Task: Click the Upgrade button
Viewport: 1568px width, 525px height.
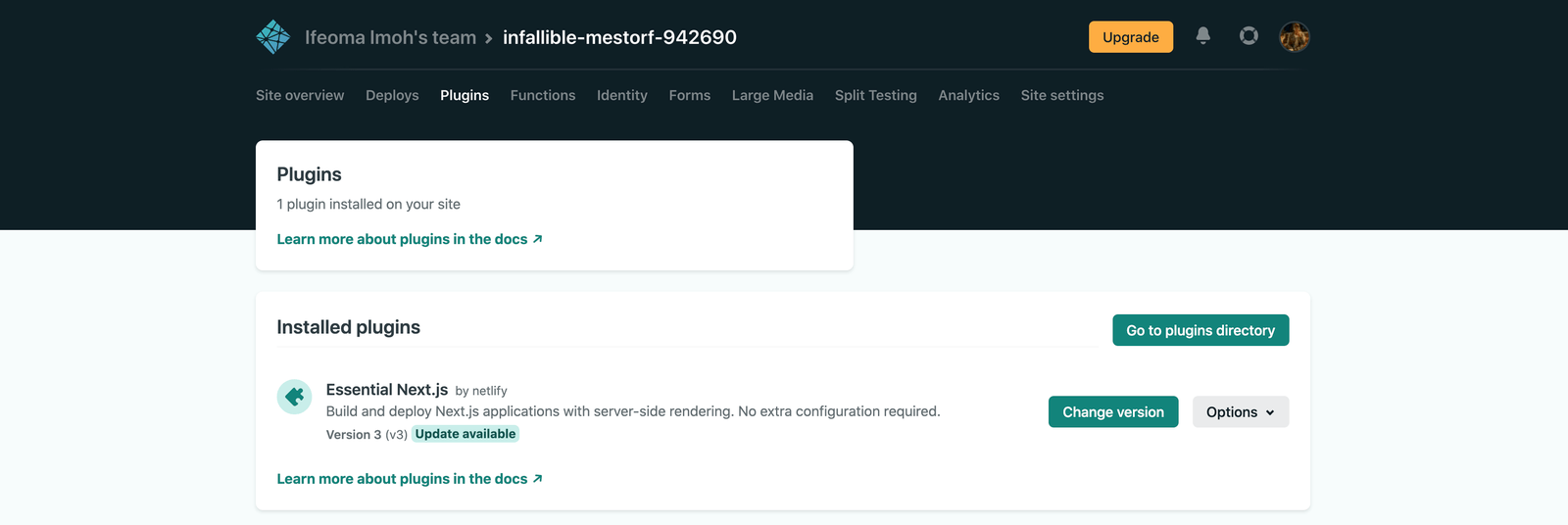Action: tap(1131, 37)
